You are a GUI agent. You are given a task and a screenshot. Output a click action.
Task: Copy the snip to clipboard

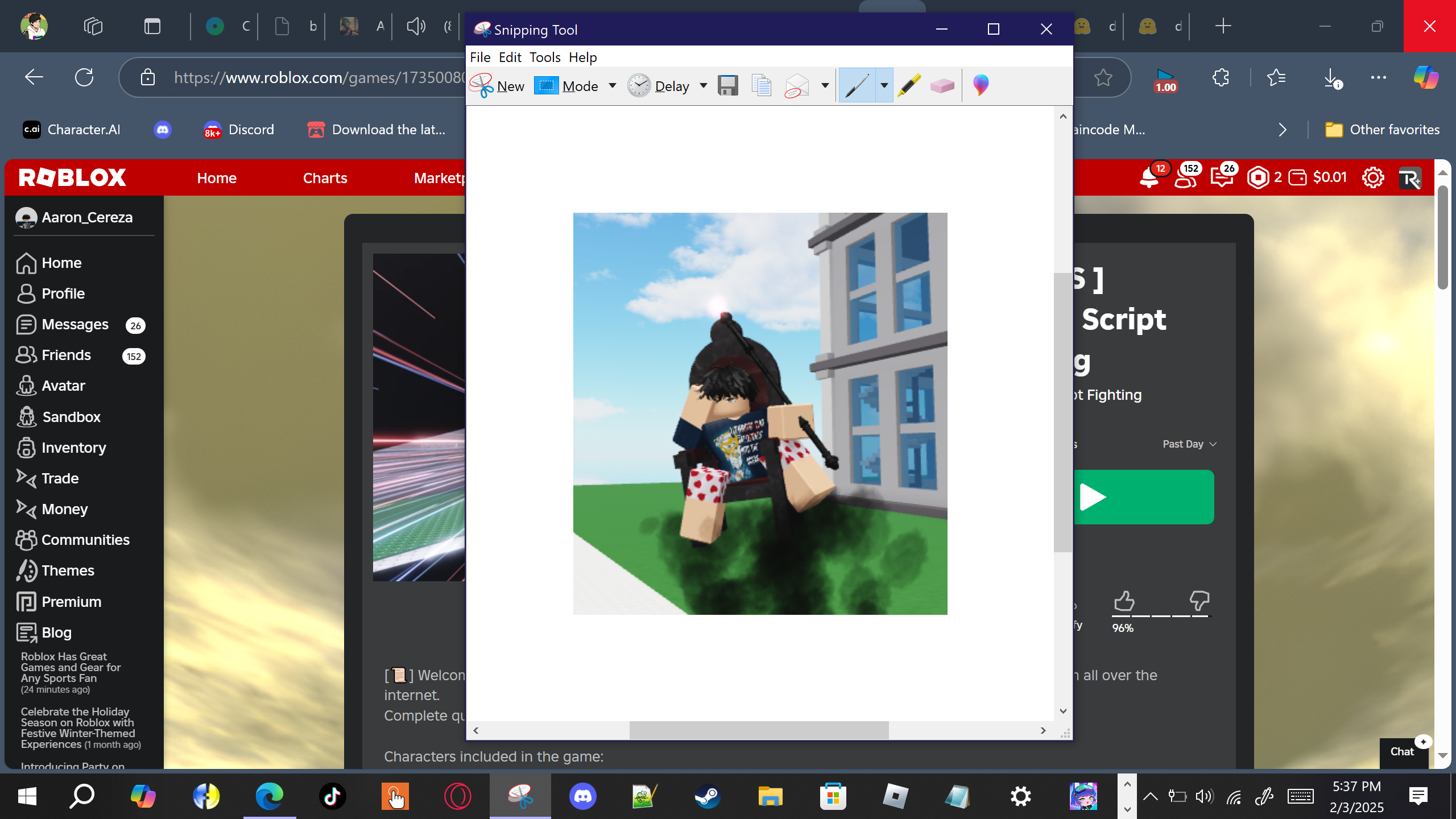pyautogui.click(x=762, y=86)
